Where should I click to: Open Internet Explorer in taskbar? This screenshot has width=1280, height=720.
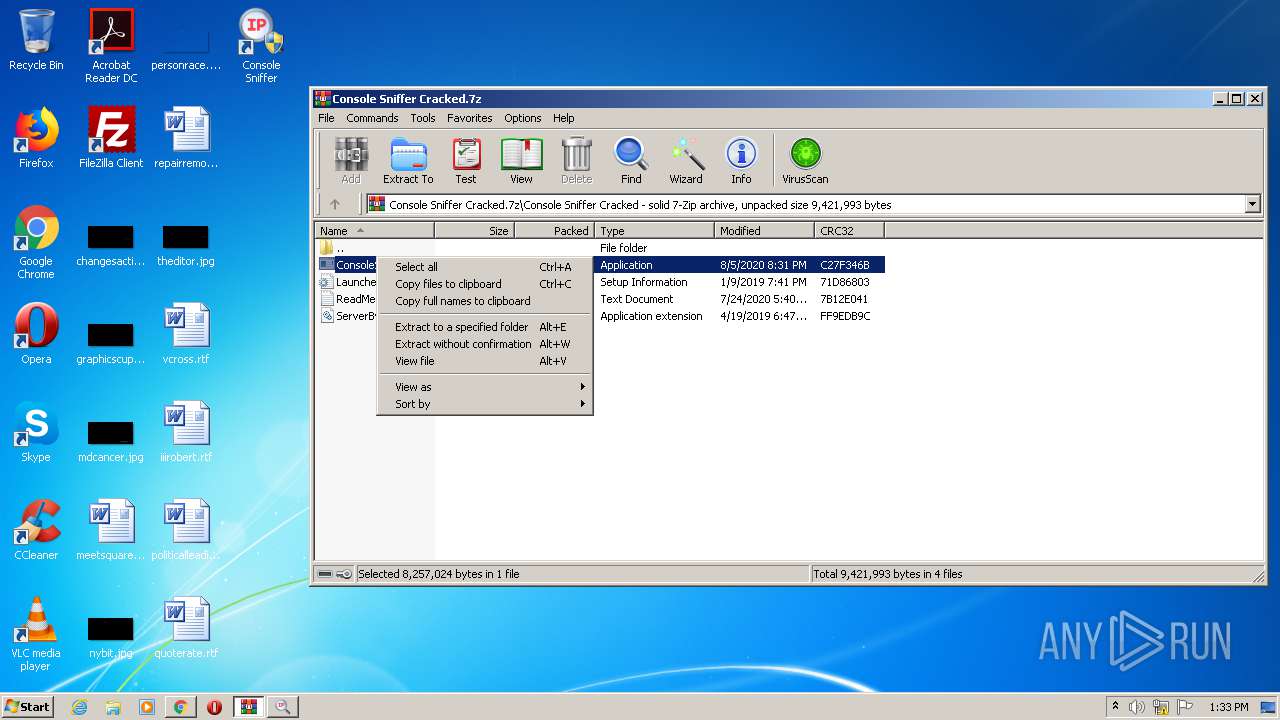79,707
